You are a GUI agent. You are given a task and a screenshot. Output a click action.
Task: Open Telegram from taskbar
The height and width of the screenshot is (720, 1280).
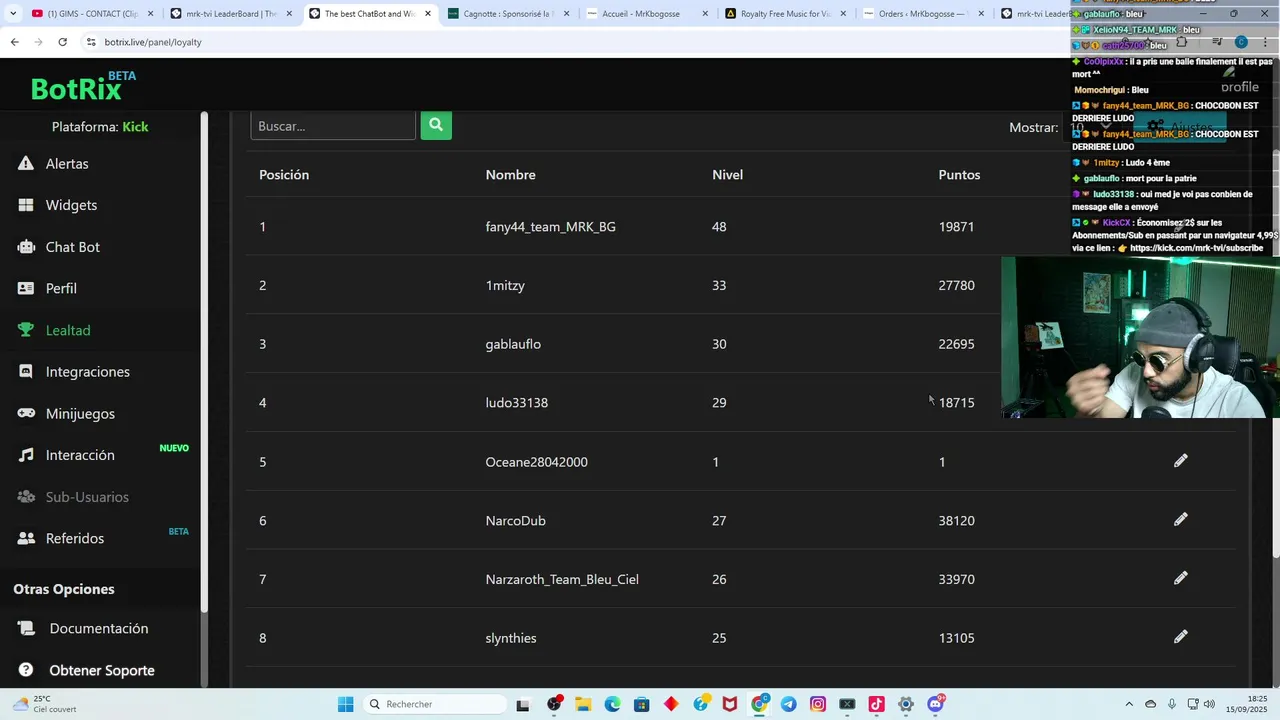click(x=788, y=704)
